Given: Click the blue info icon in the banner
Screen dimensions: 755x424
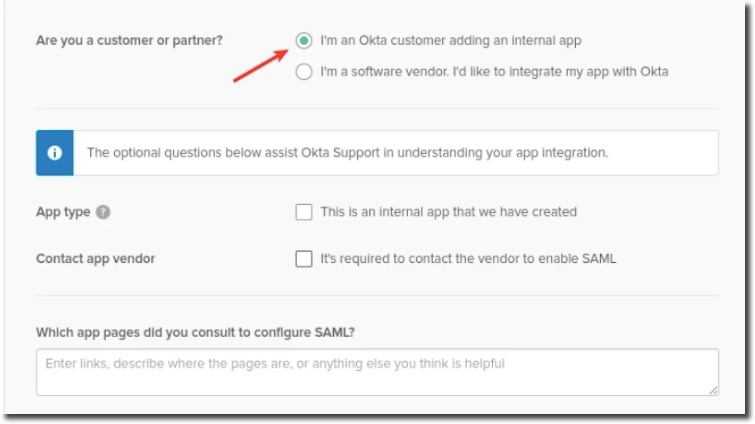Looking at the screenshot, I should (55, 153).
